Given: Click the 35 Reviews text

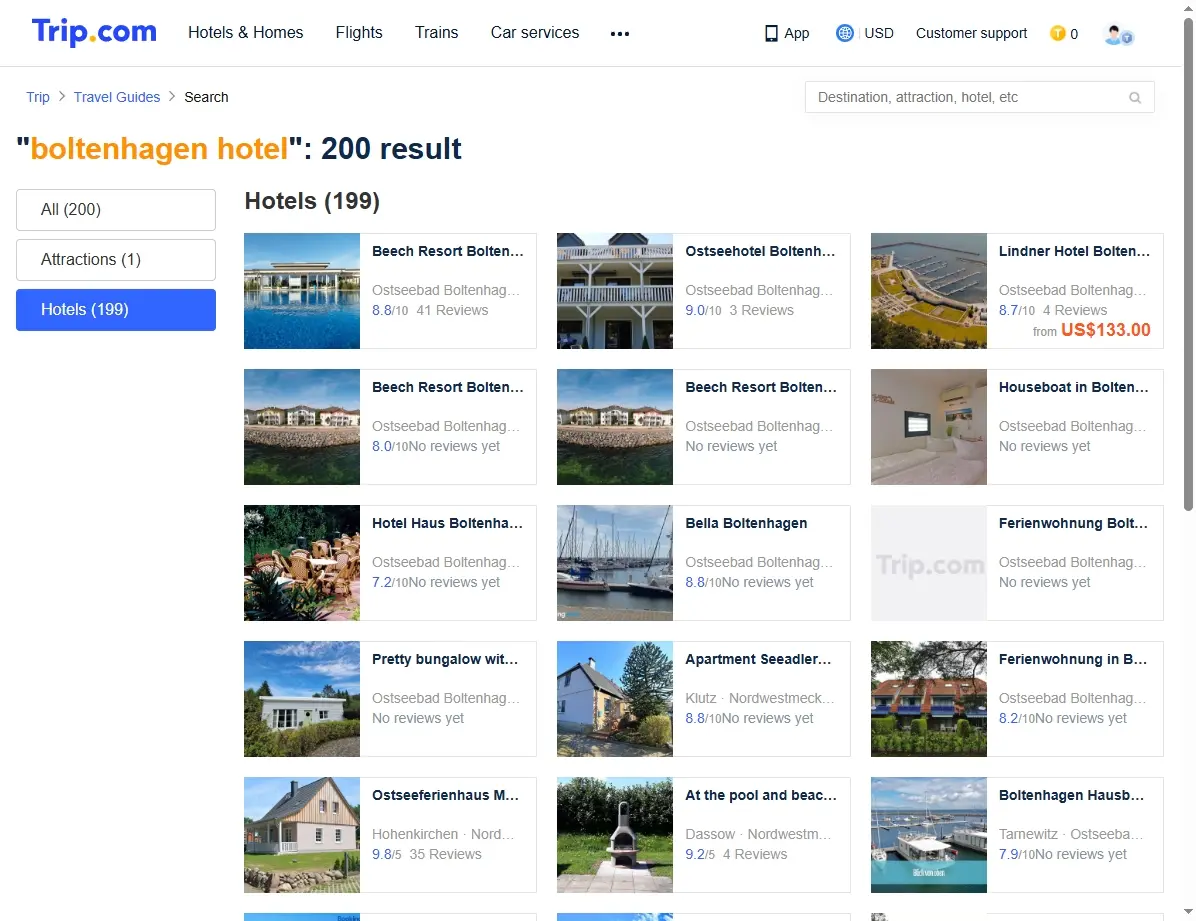Looking at the screenshot, I should coord(445,855).
